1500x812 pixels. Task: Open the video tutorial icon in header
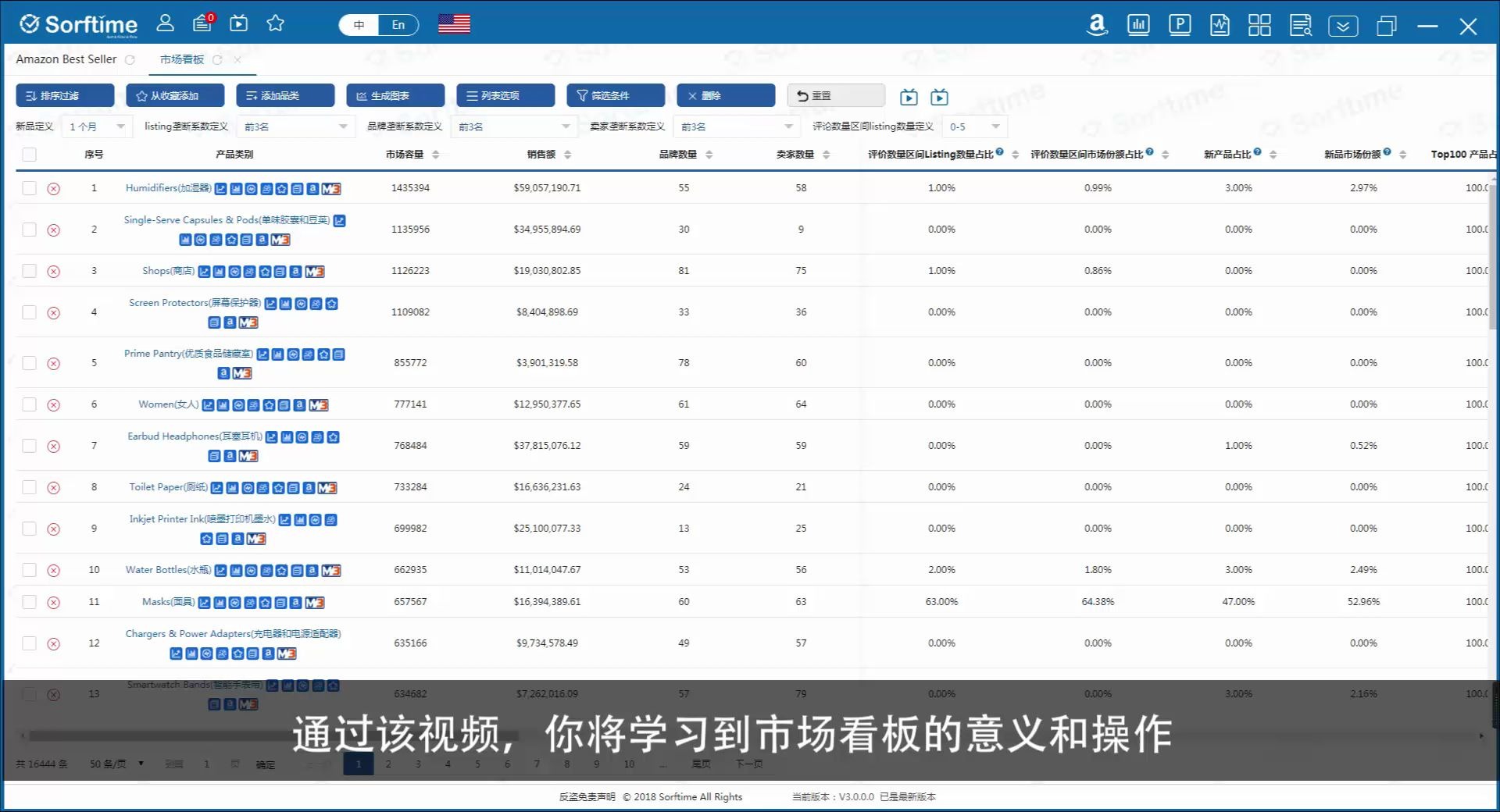239,23
